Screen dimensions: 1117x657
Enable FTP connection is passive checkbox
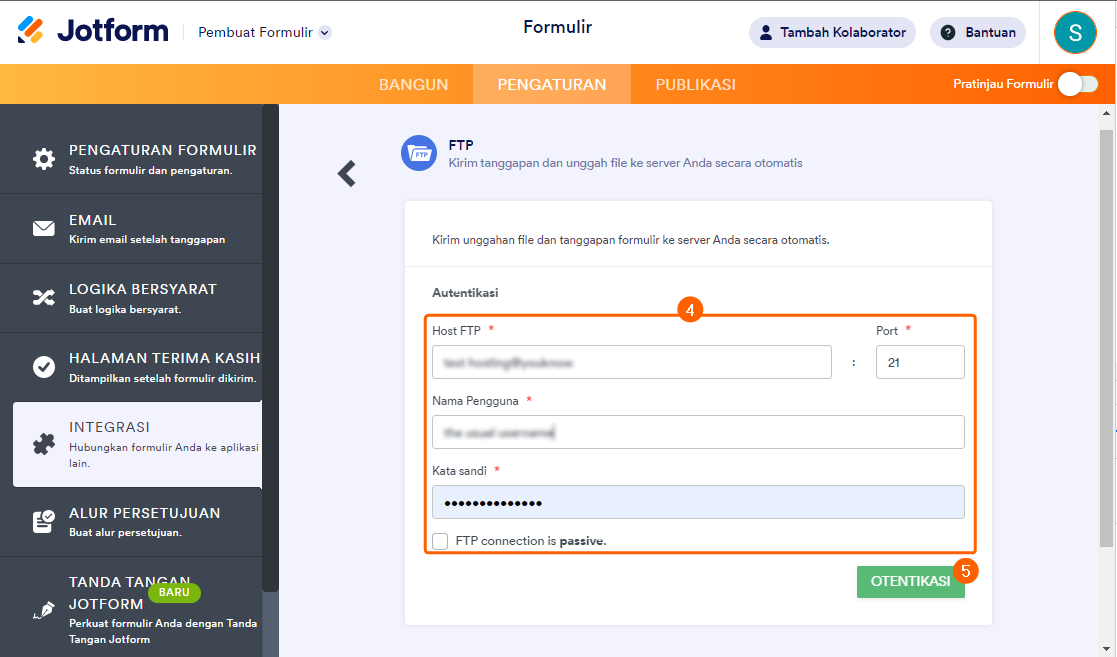(x=440, y=541)
